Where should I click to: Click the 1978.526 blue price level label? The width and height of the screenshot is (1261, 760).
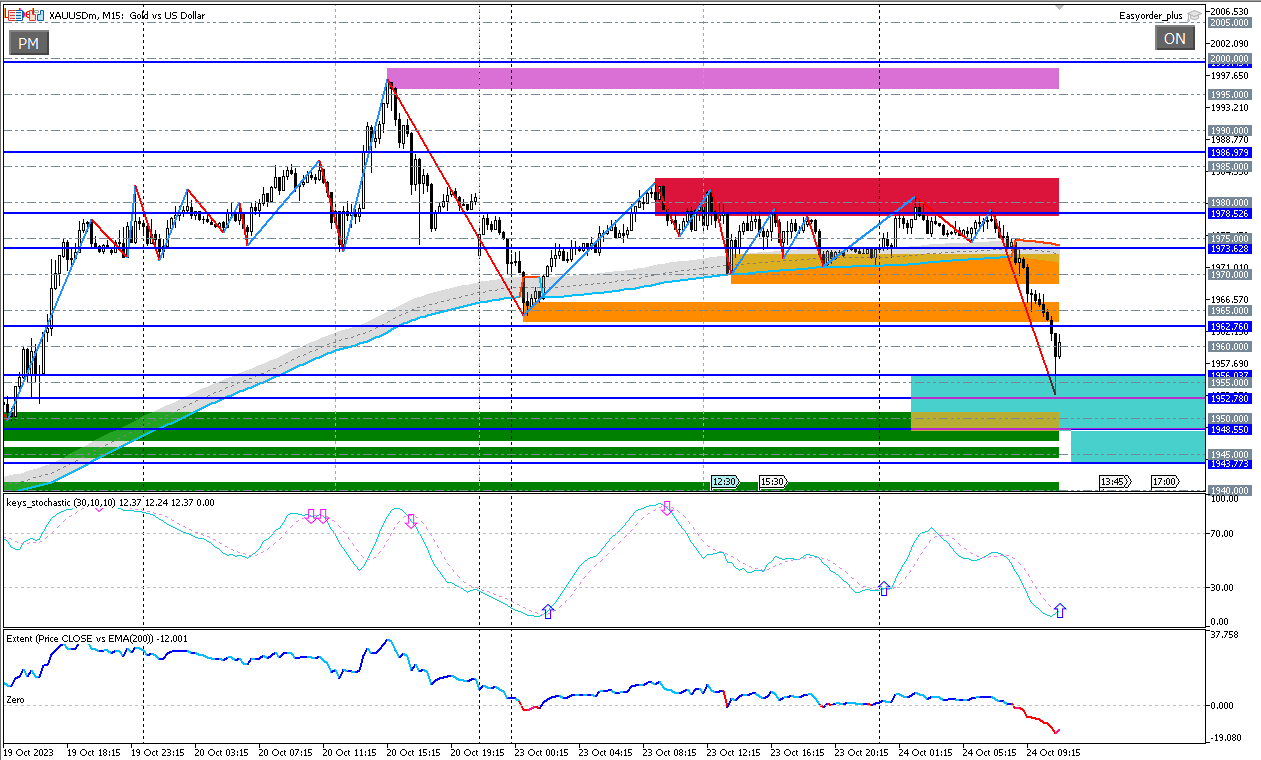1229,214
